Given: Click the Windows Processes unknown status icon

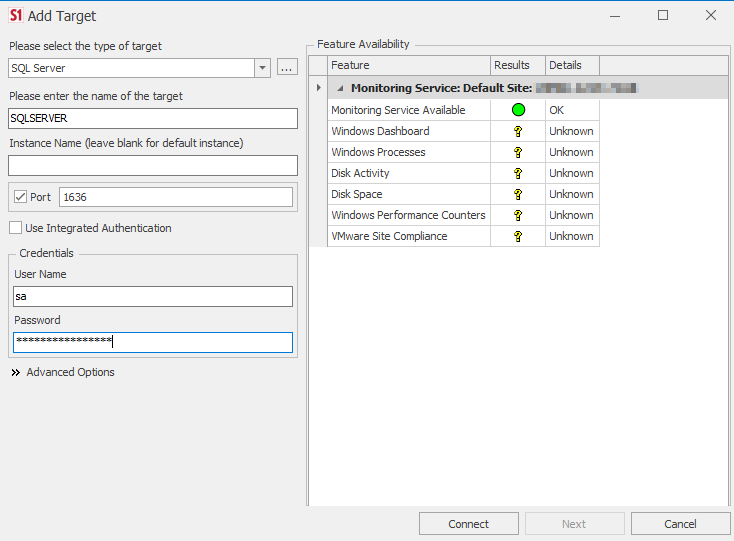Looking at the screenshot, I should pos(518,152).
